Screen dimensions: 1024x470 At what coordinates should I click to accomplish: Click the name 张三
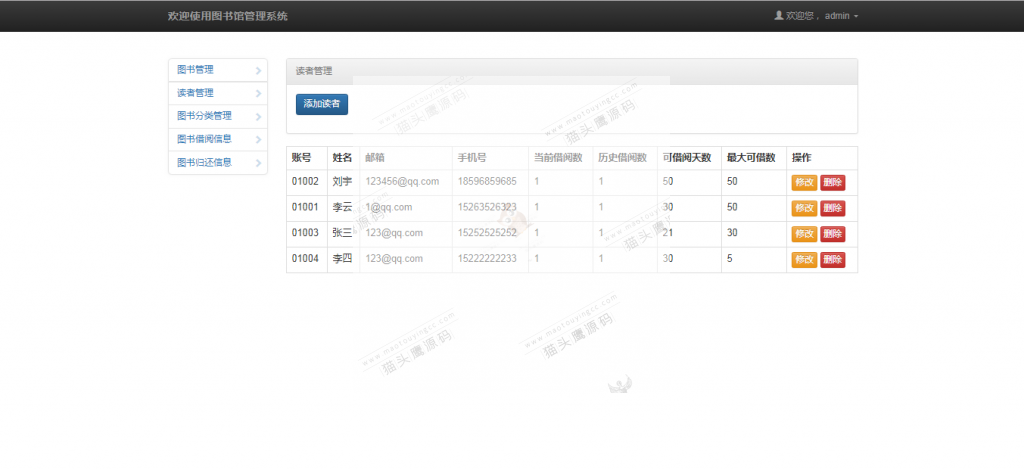click(342, 232)
